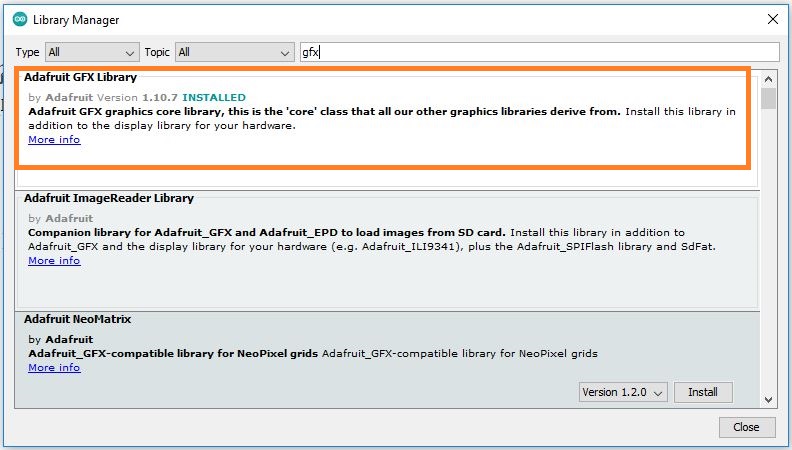Image resolution: width=792 pixels, height=450 pixels.
Task: Expand the Topic filter dropdown
Action: 234,52
